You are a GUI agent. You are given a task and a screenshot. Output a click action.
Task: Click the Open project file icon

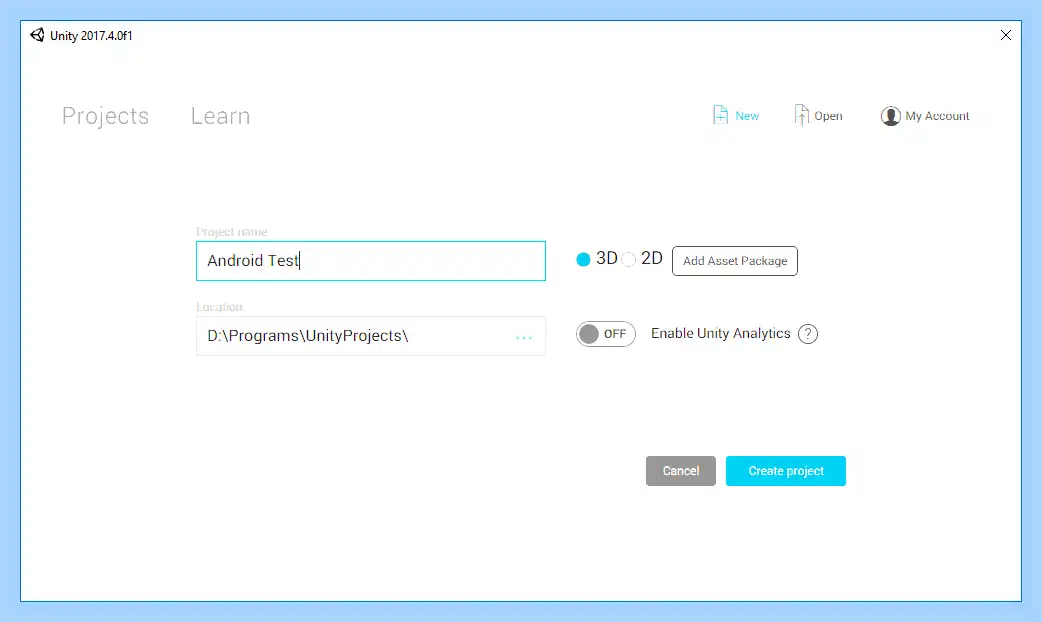click(801, 115)
